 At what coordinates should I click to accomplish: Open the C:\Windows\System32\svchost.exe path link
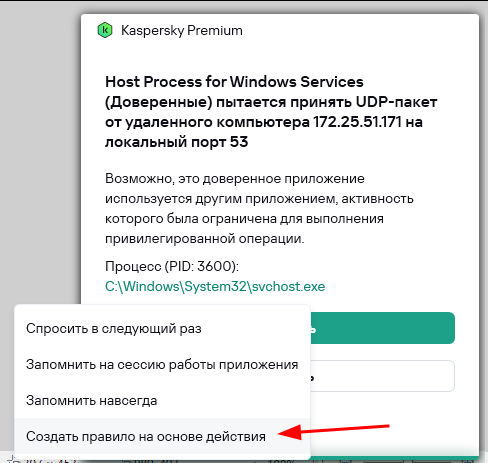tap(215, 286)
